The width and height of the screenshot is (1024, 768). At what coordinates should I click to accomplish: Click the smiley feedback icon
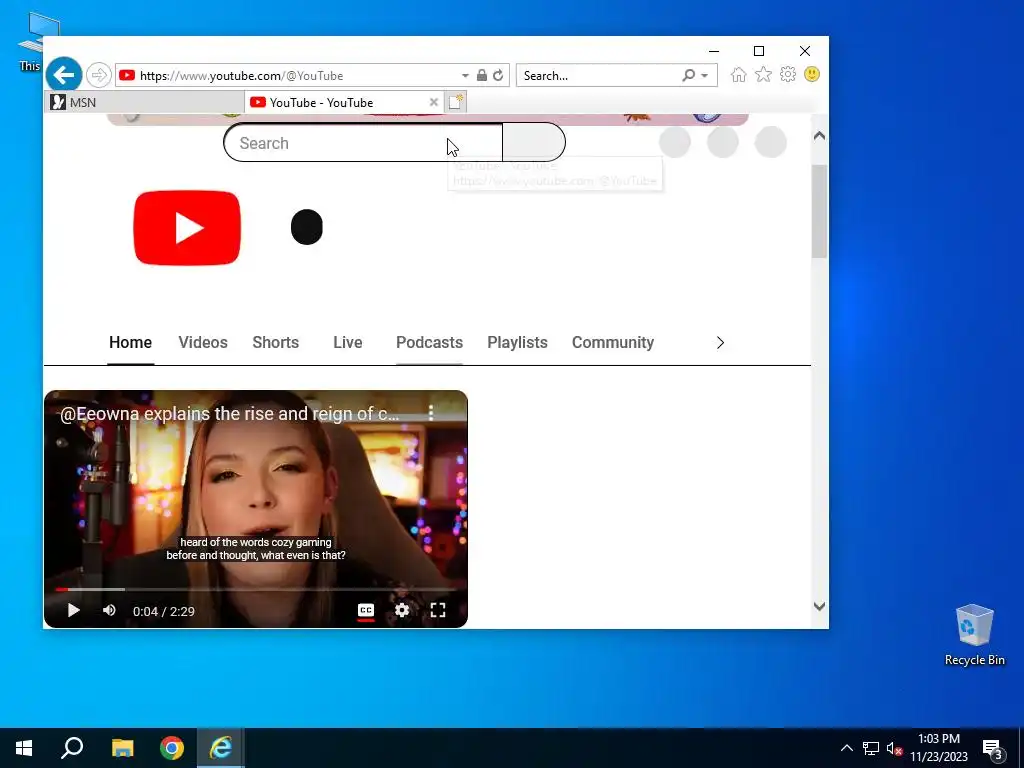(x=812, y=74)
